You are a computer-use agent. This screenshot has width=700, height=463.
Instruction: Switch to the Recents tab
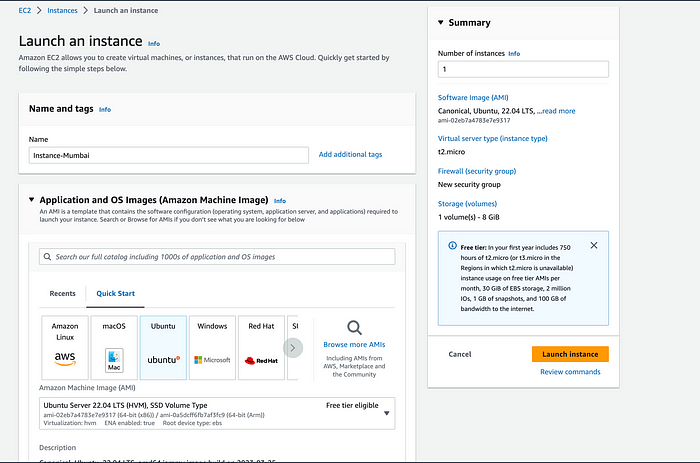pos(62,293)
